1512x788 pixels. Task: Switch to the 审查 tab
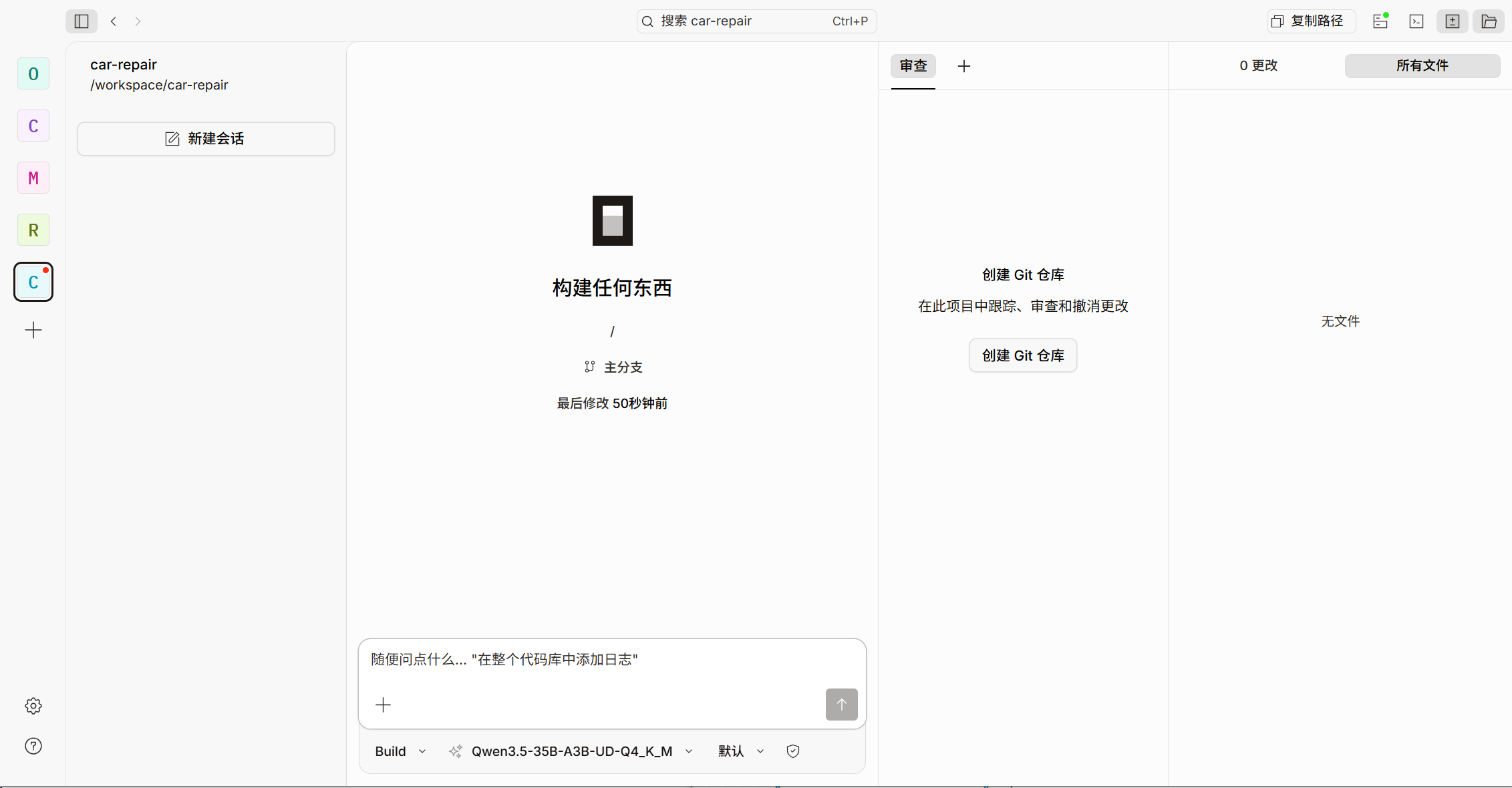tap(913, 66)
